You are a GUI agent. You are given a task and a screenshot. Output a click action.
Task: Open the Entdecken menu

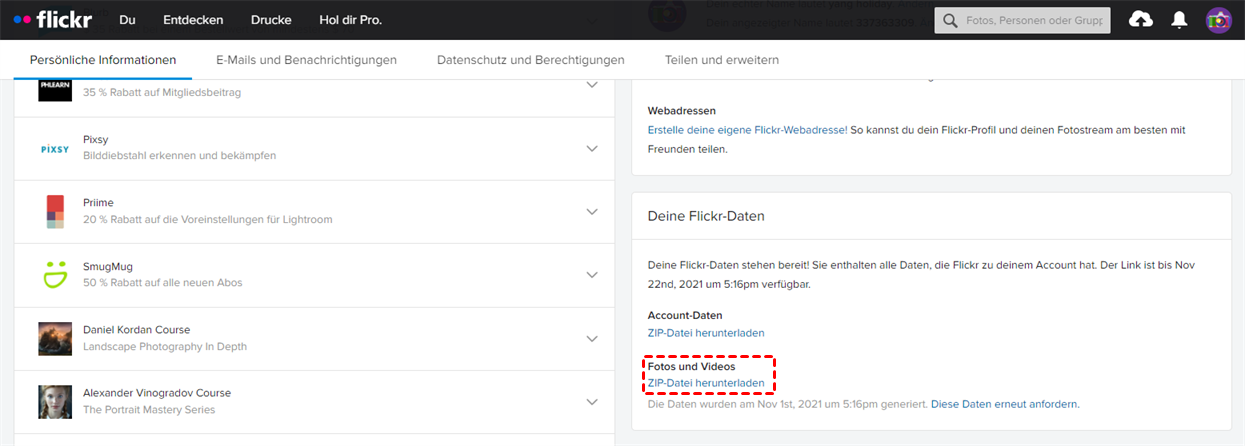(193, 20)
